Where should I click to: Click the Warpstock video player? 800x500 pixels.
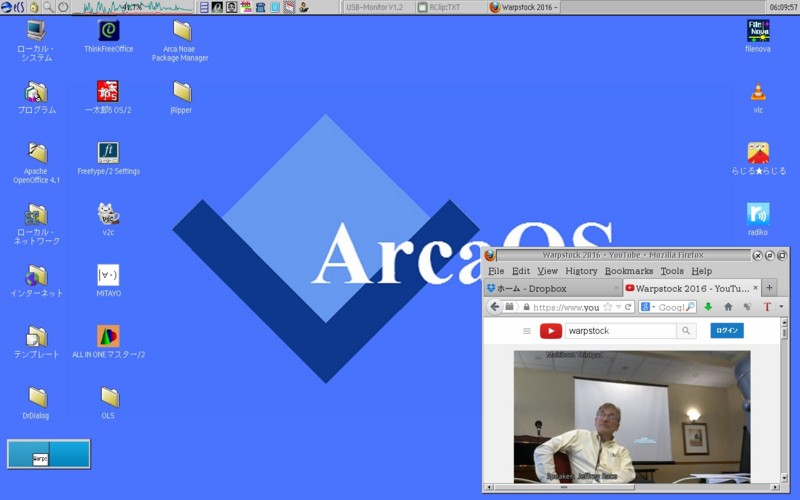pyautogui.click(x=632, y=416)
